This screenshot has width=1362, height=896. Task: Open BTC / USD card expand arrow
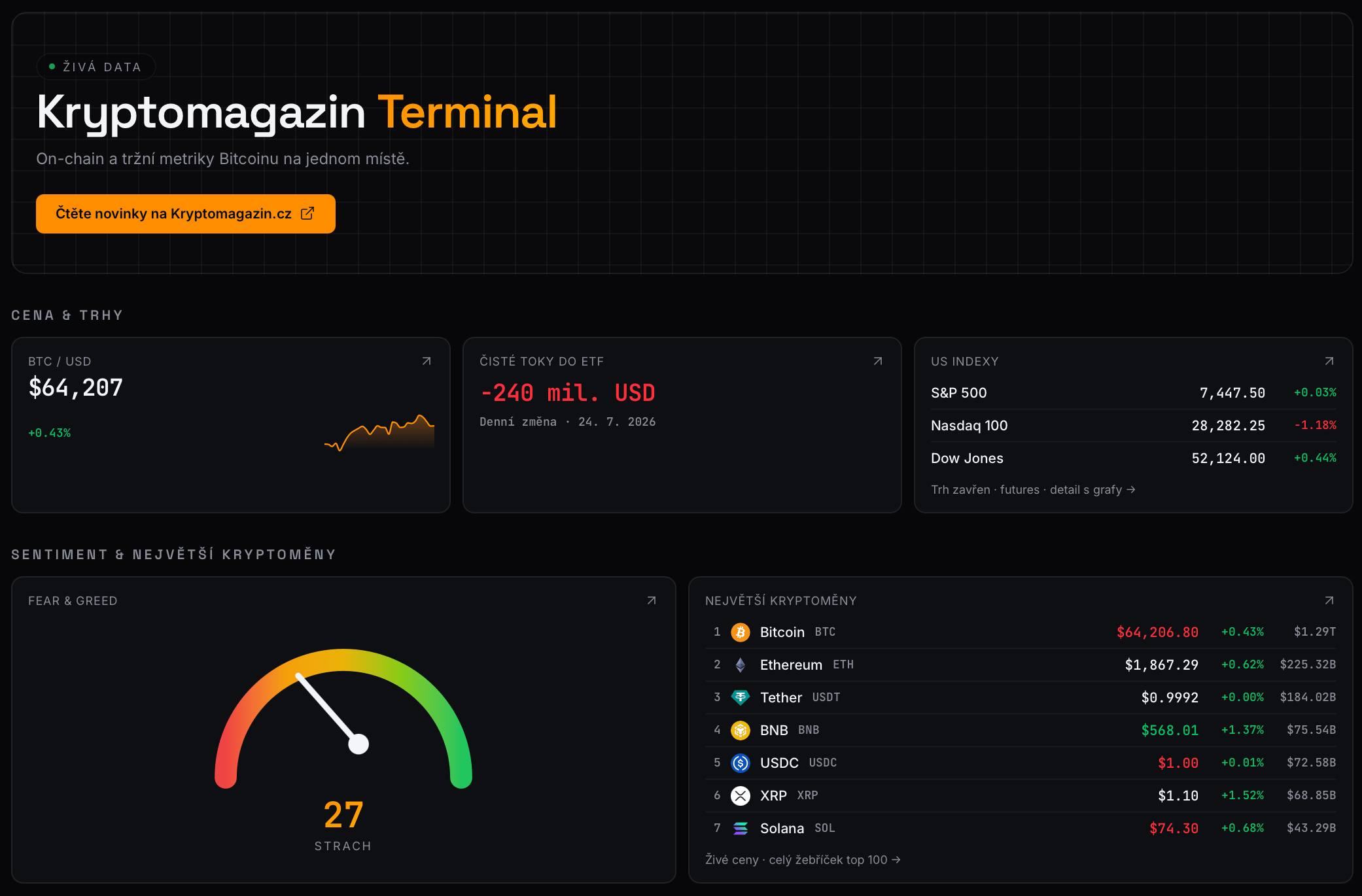pyautogui.click(x=427, y=361)
